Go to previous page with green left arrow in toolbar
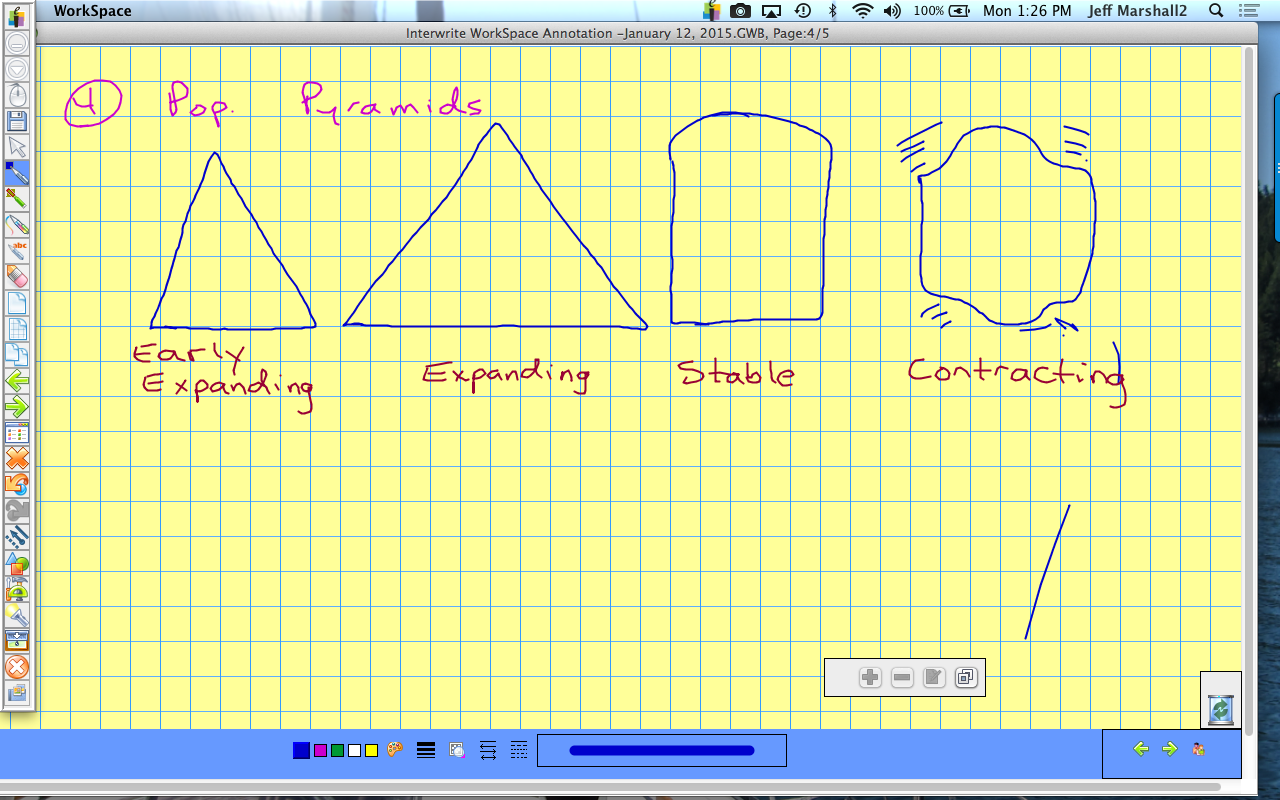This screenshot has width=1280, height=800. point(17,381)
